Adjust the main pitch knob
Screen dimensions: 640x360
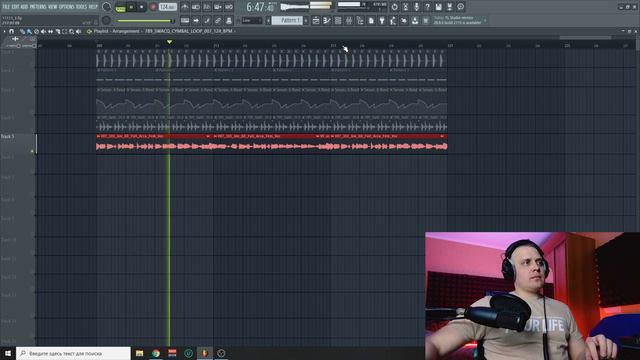click(x=107, y=20)
